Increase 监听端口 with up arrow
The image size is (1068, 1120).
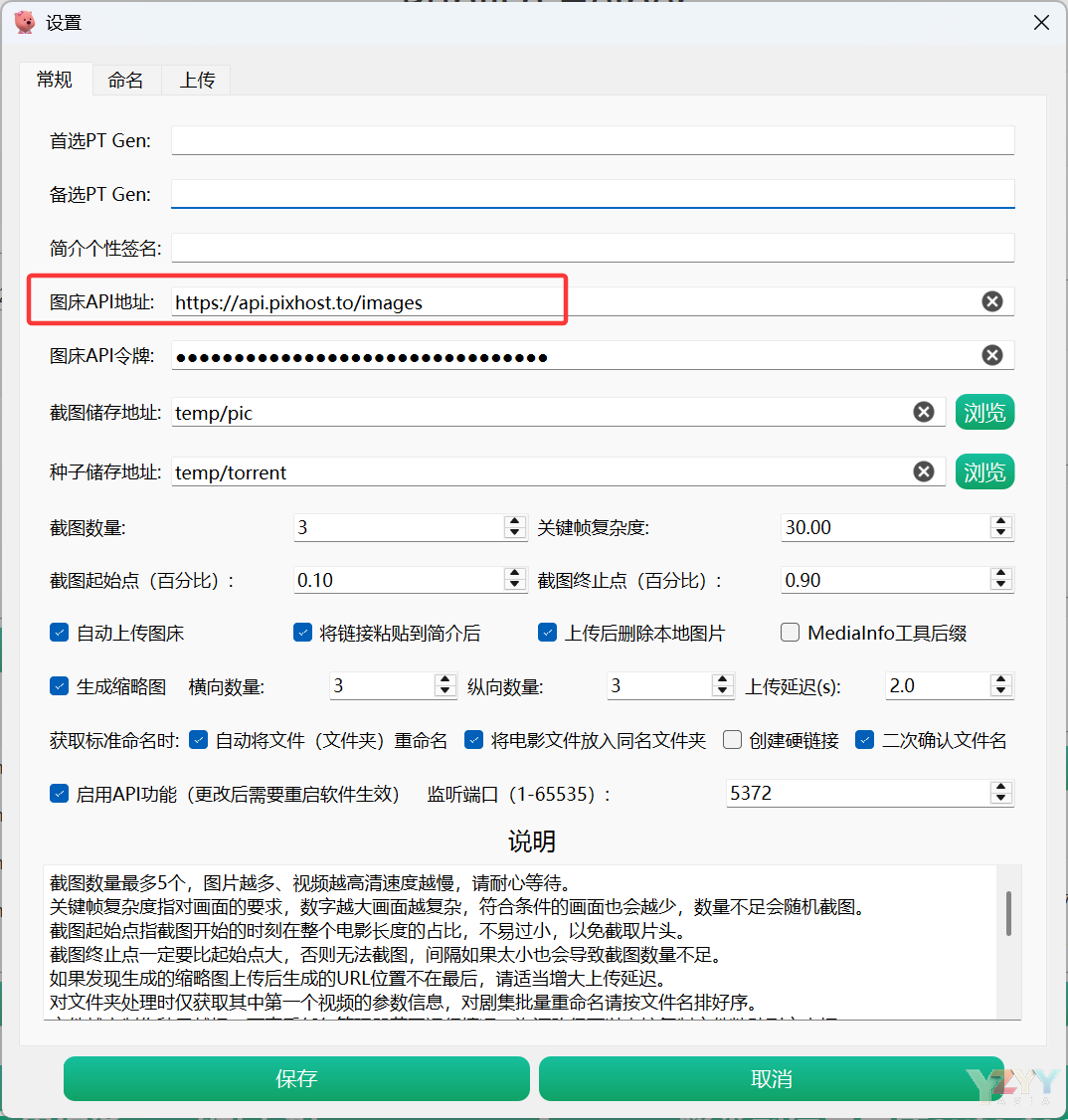pos(1001,787)
